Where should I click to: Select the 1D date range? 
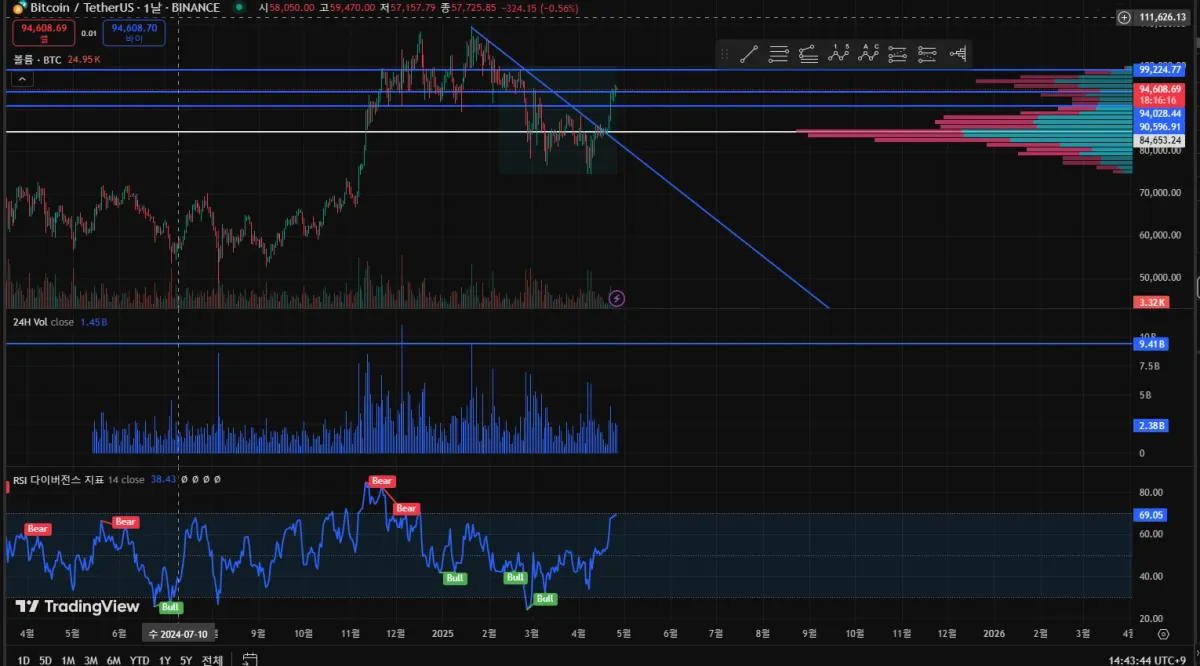coord(24,660)
